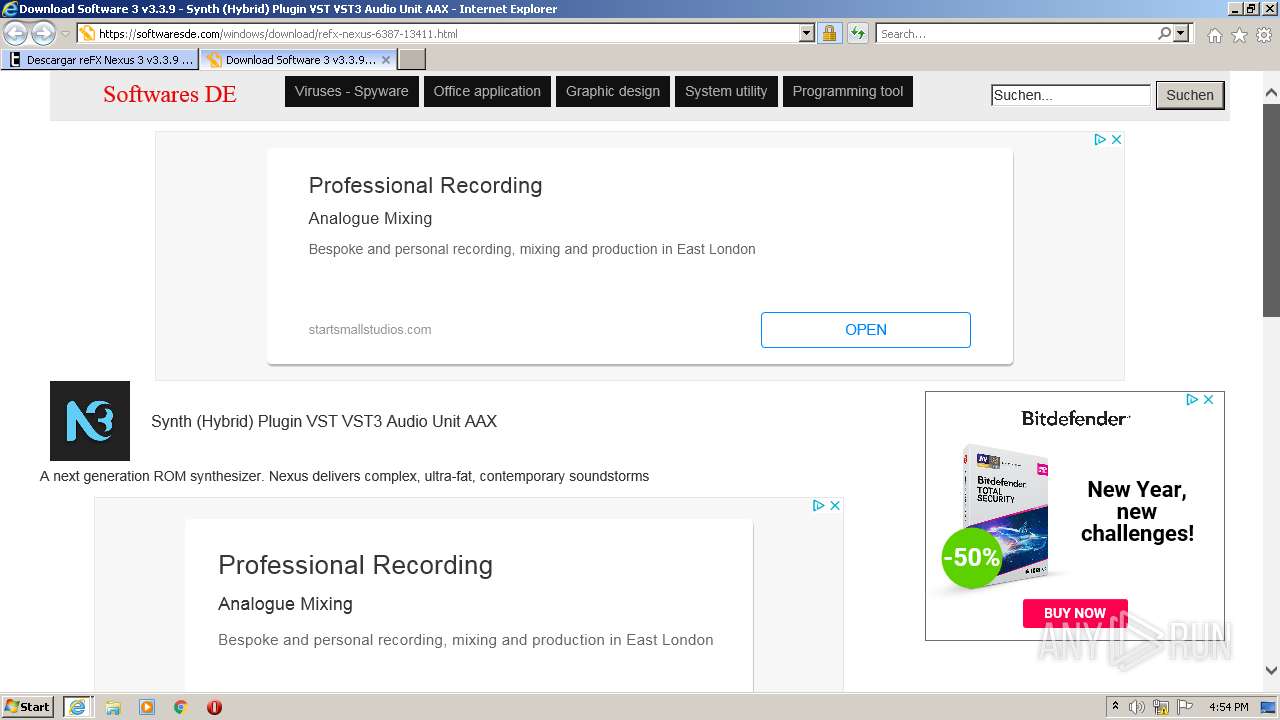Click the Action Center flag tray icon

click(x=1185, y=707)
